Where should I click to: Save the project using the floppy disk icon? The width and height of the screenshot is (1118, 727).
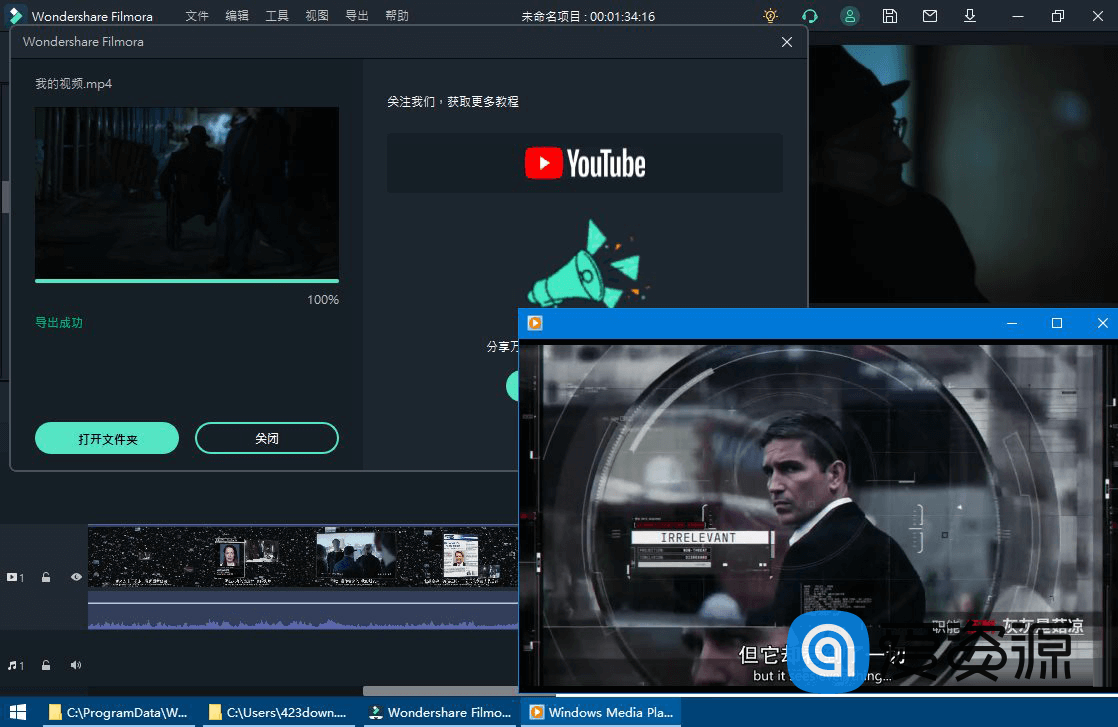point(889,16)
